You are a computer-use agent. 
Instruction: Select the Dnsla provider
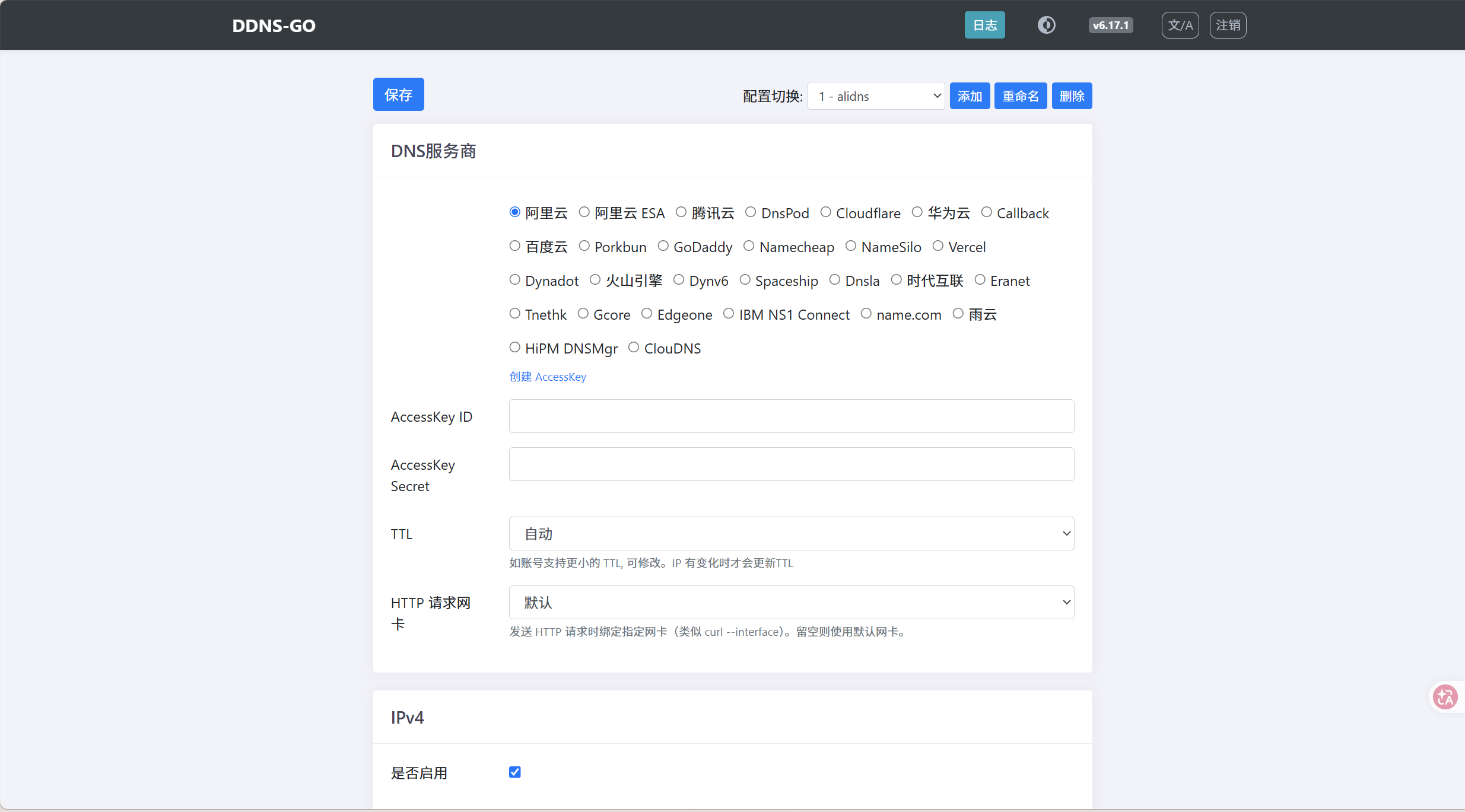[835, 280]
